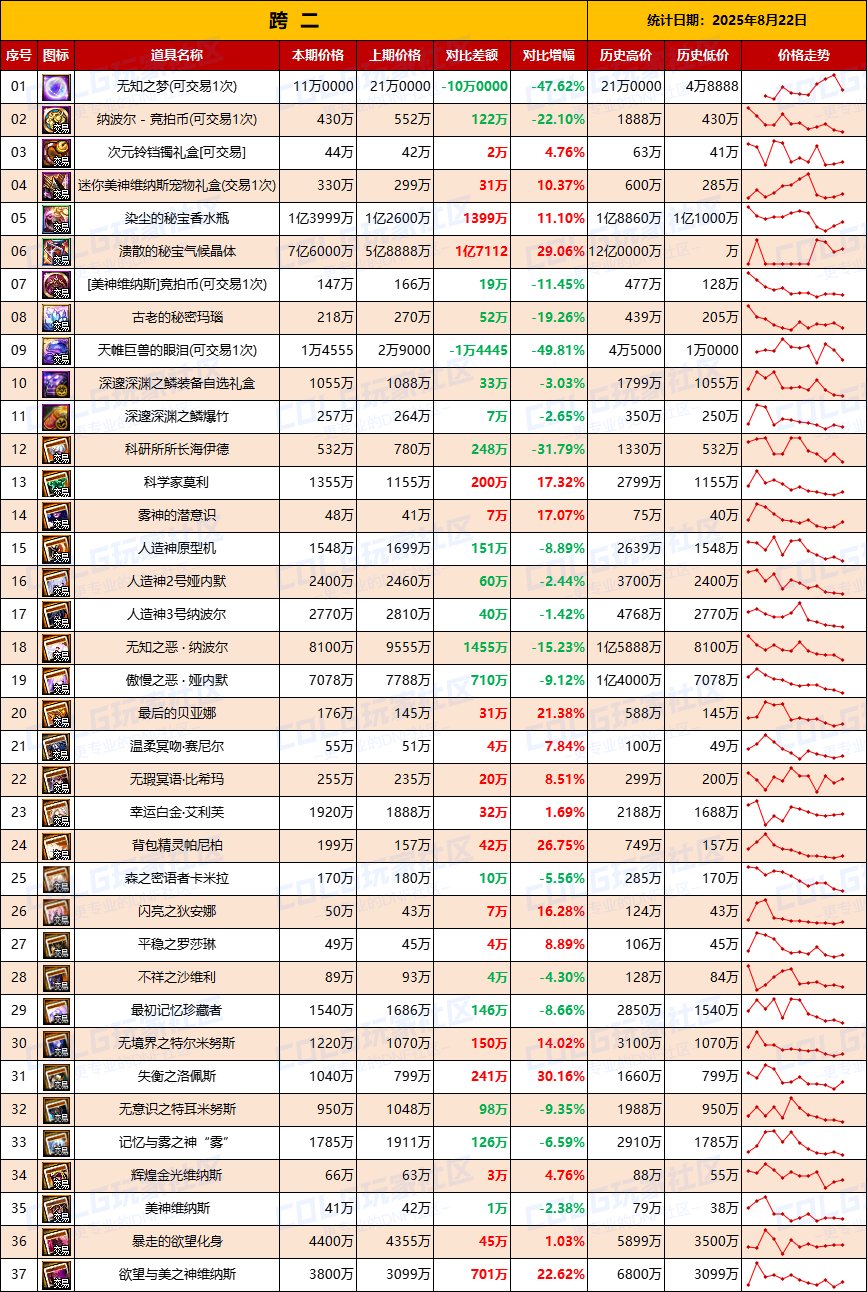Click the 30.16% increase value

561,1077
